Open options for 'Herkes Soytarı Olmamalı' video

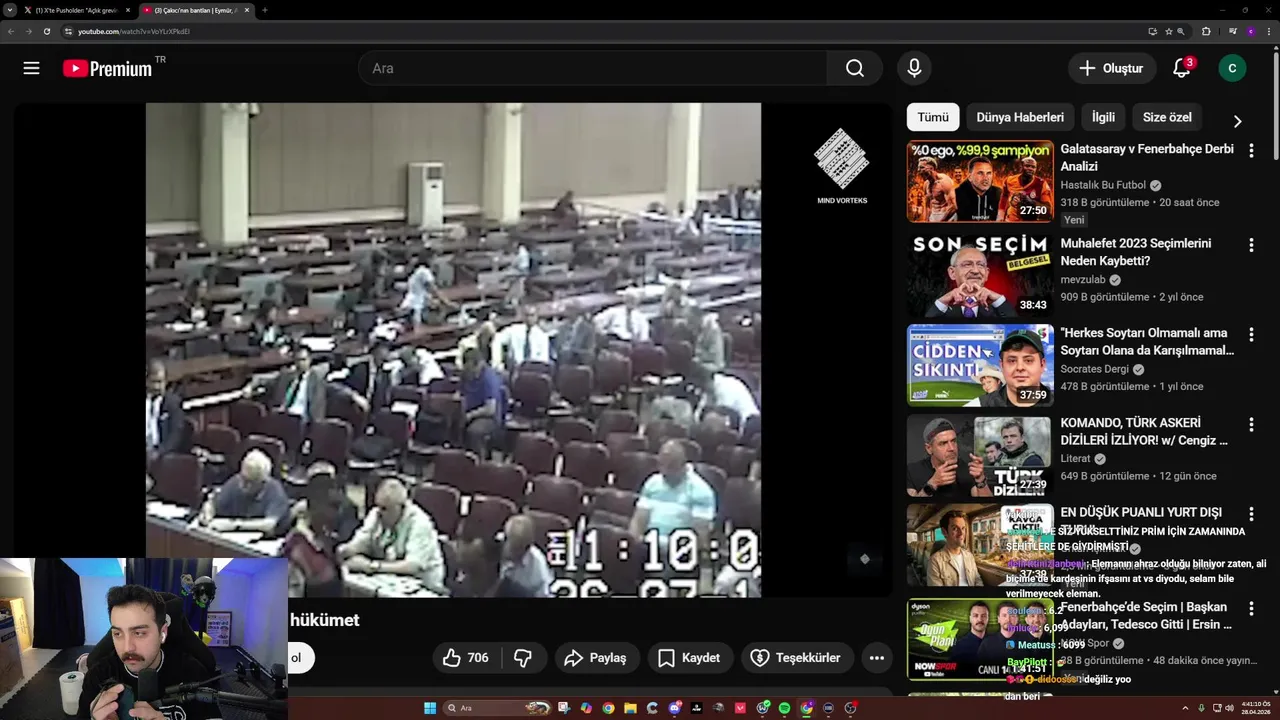(x=1251, y=335)
